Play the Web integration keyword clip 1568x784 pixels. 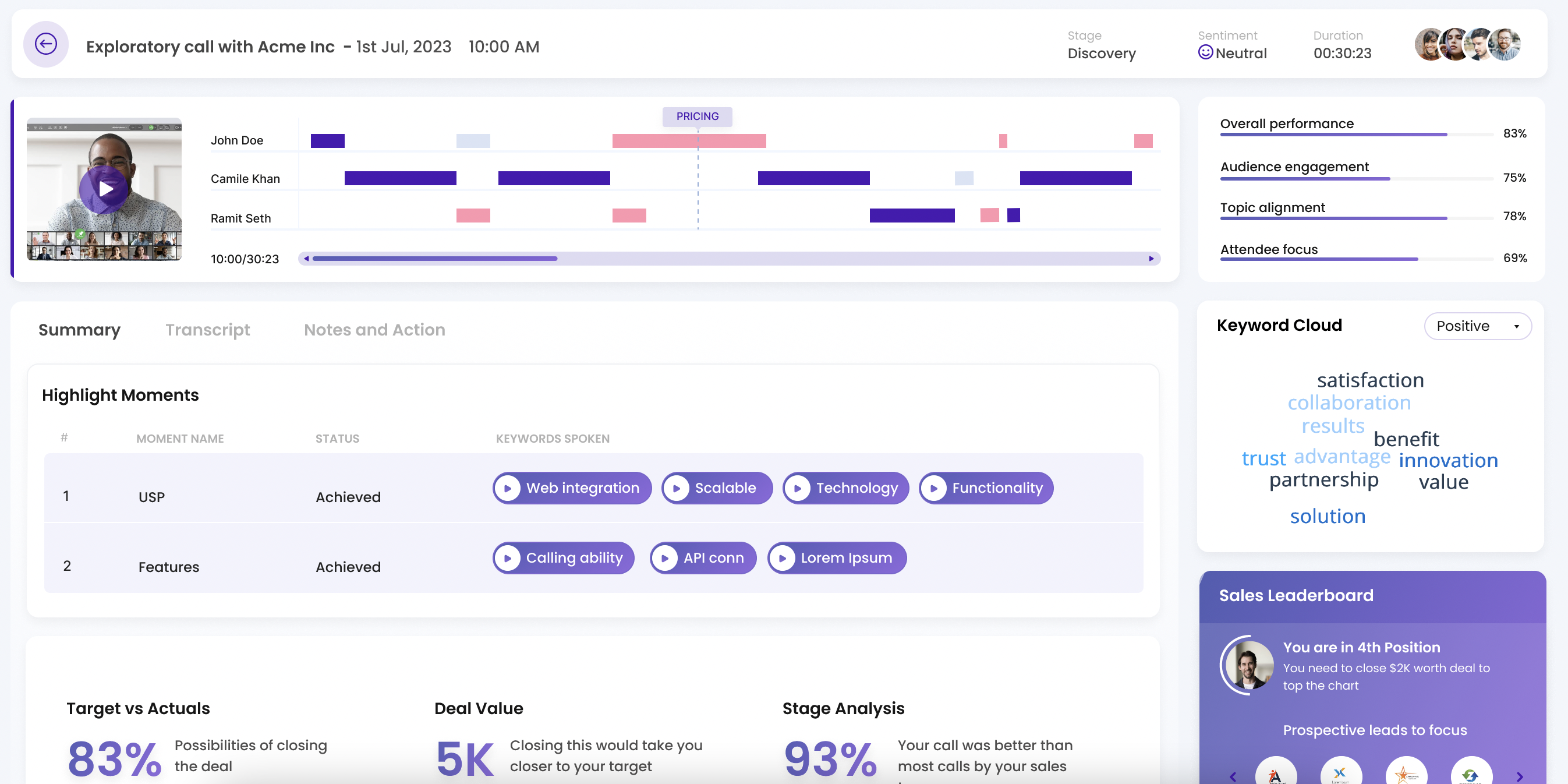(x=508, y=488)
